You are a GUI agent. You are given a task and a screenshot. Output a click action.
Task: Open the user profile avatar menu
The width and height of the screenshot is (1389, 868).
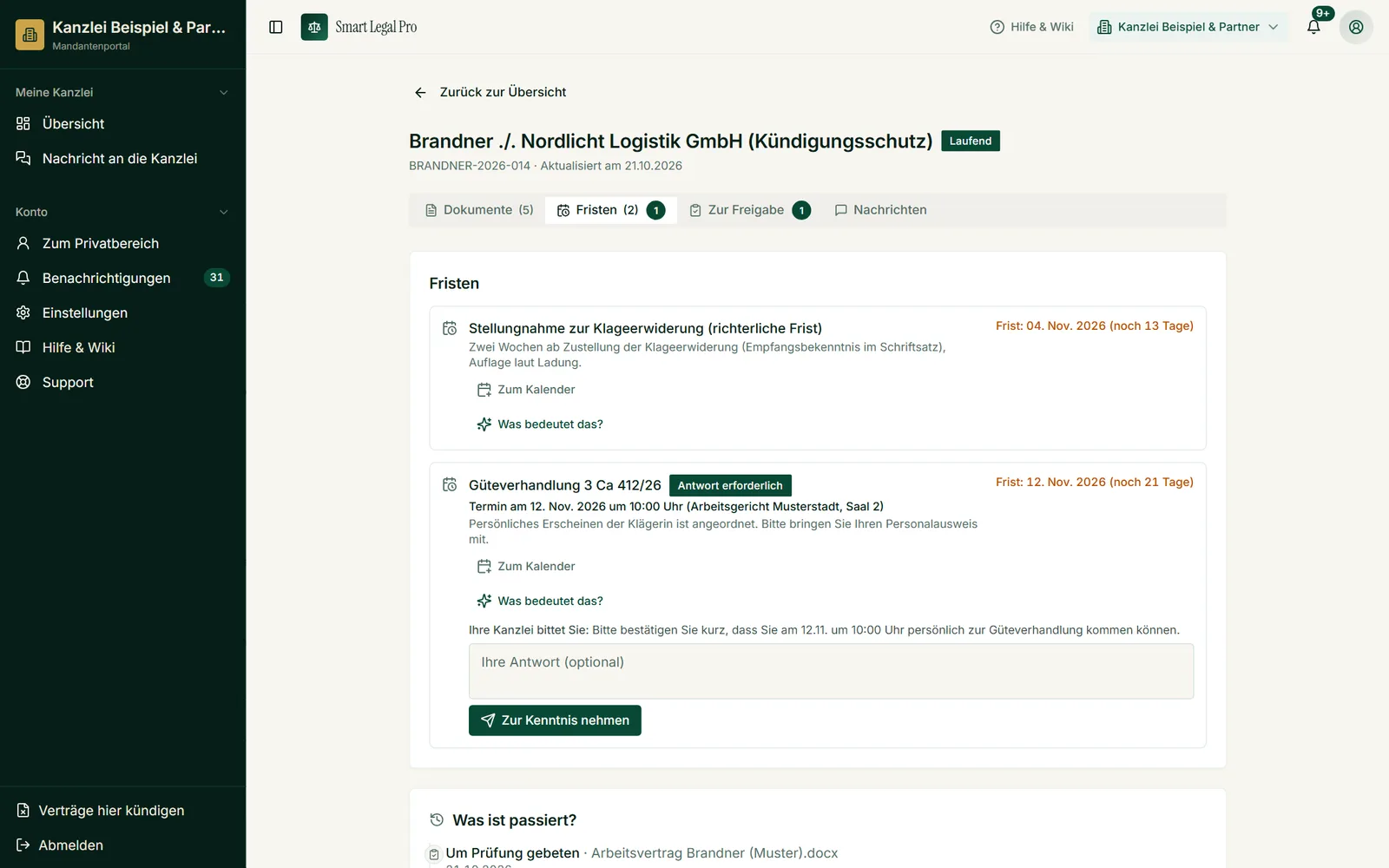pyautogui.click(x=1356, y=27)
